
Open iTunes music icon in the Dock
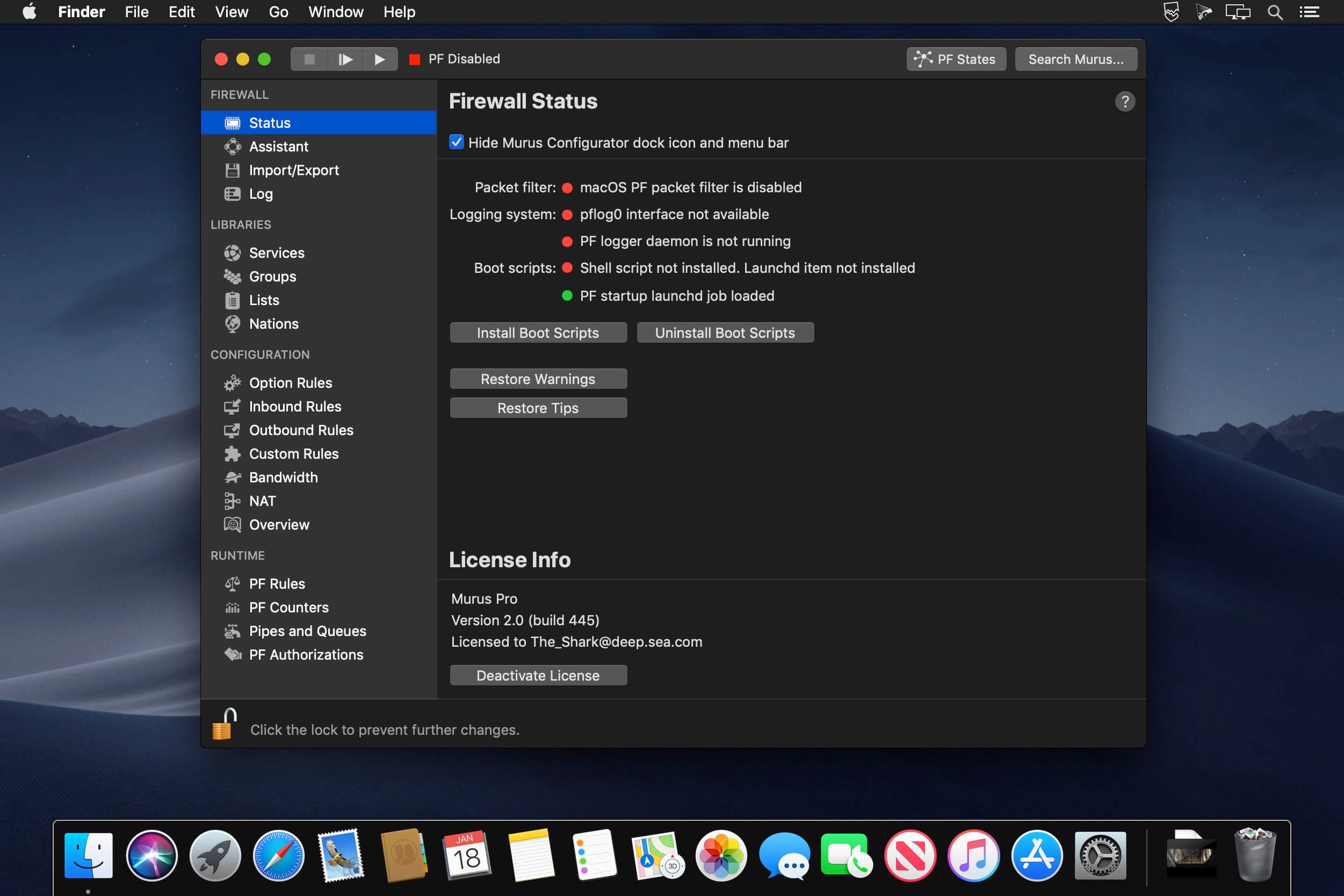click(x=974, y=855)
